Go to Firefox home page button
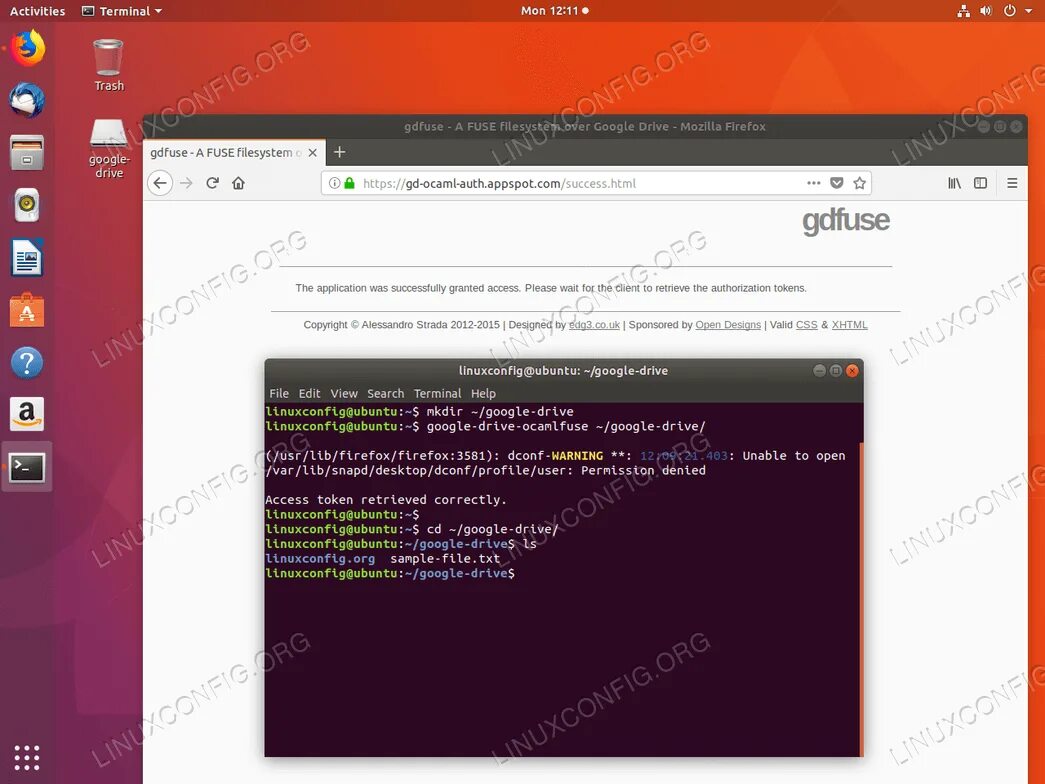1045x784 pixels. [239, 183]
